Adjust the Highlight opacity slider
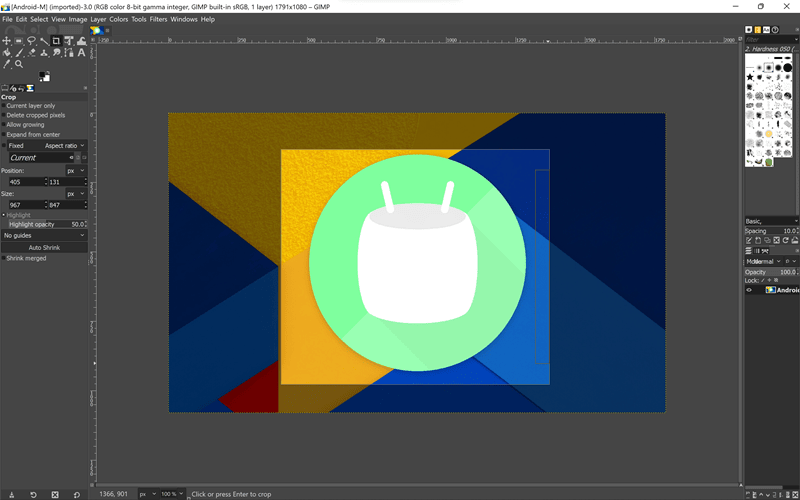Image resolution: width=800 pixels, height=500 pixels. pyautogui.click(x=47, y=224)
